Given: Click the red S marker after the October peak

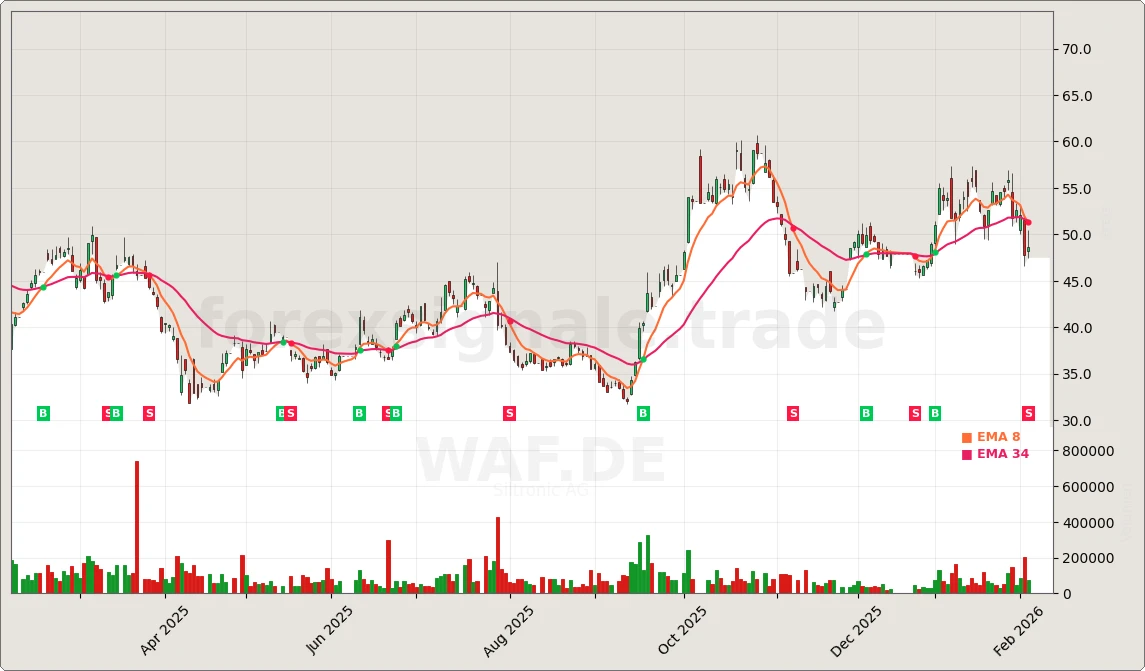Looking at the screenshot, I should [x=792, y=412].
